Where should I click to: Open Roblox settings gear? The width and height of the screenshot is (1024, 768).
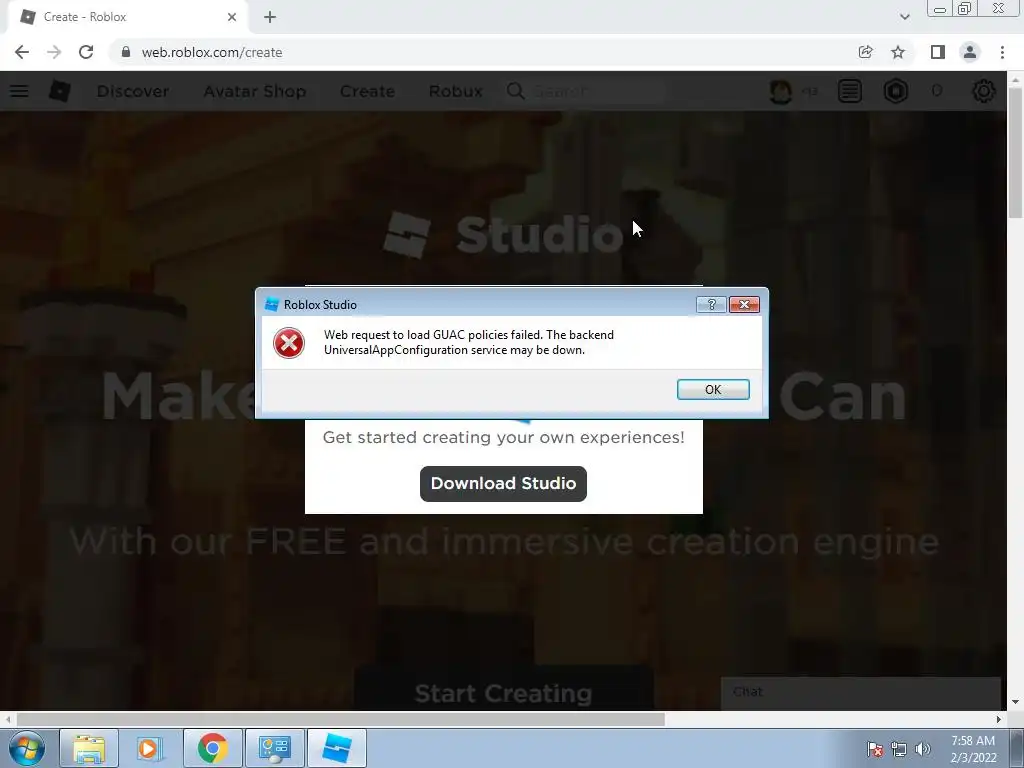(984, 91)
